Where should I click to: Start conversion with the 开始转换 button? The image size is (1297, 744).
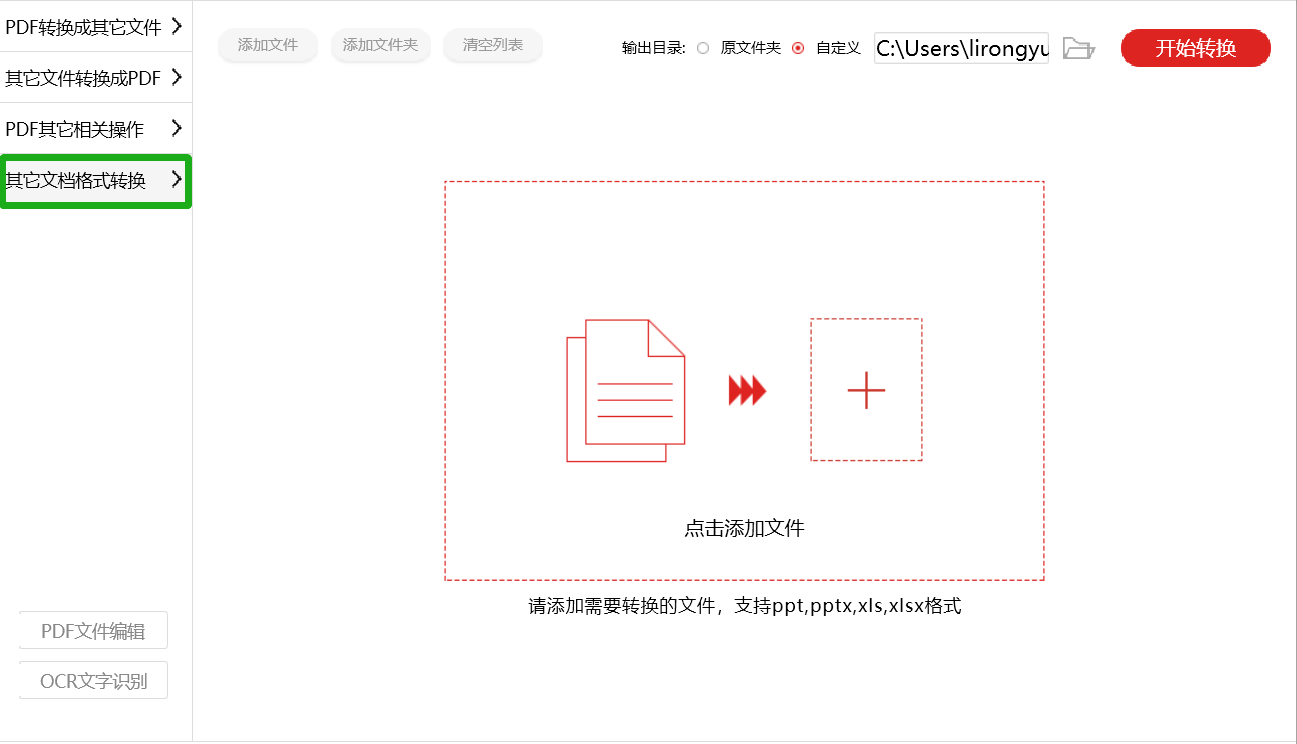1195,47
